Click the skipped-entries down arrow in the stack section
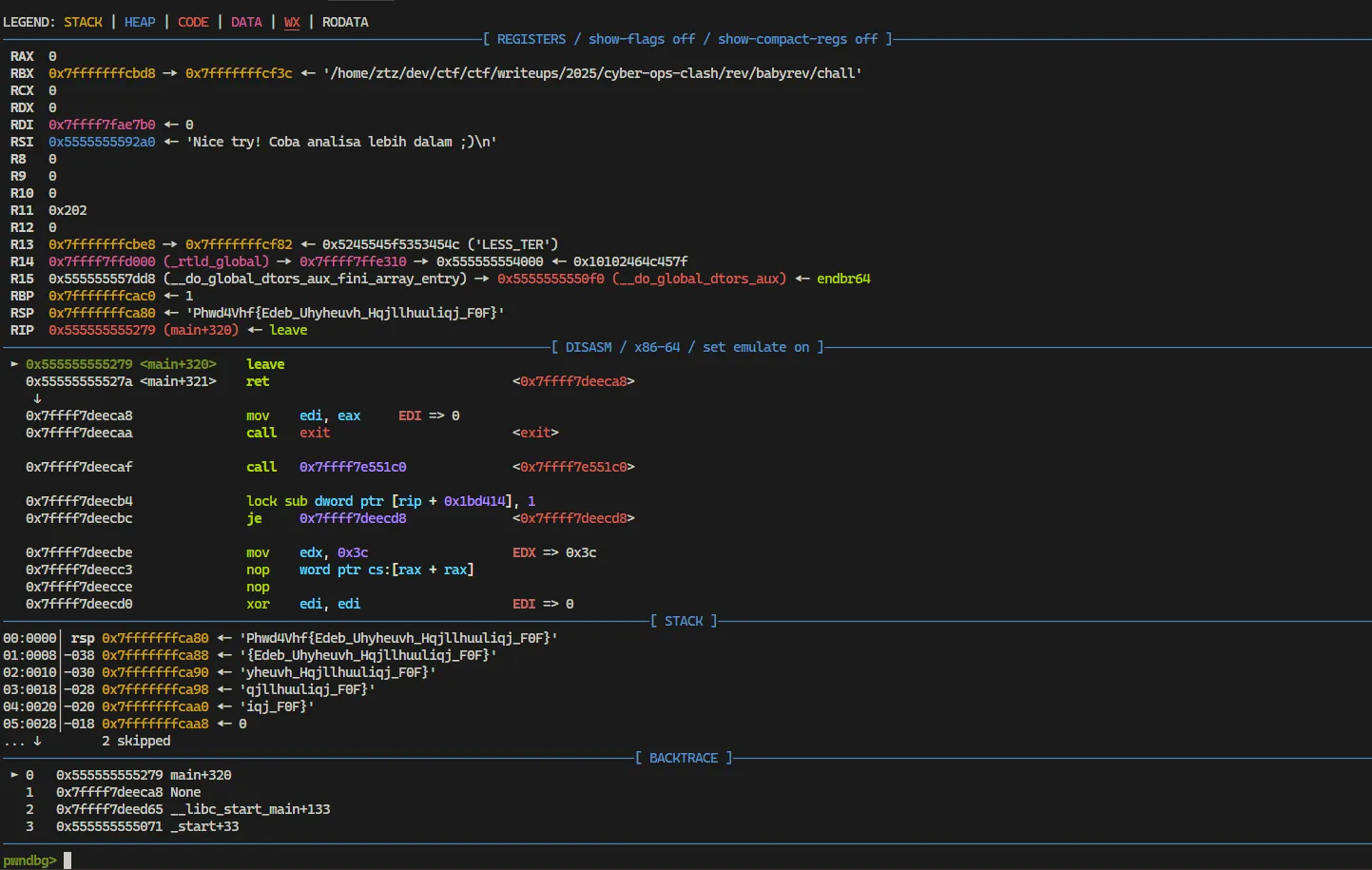The width and height of the screenshot is (1372, 870). 37,741
